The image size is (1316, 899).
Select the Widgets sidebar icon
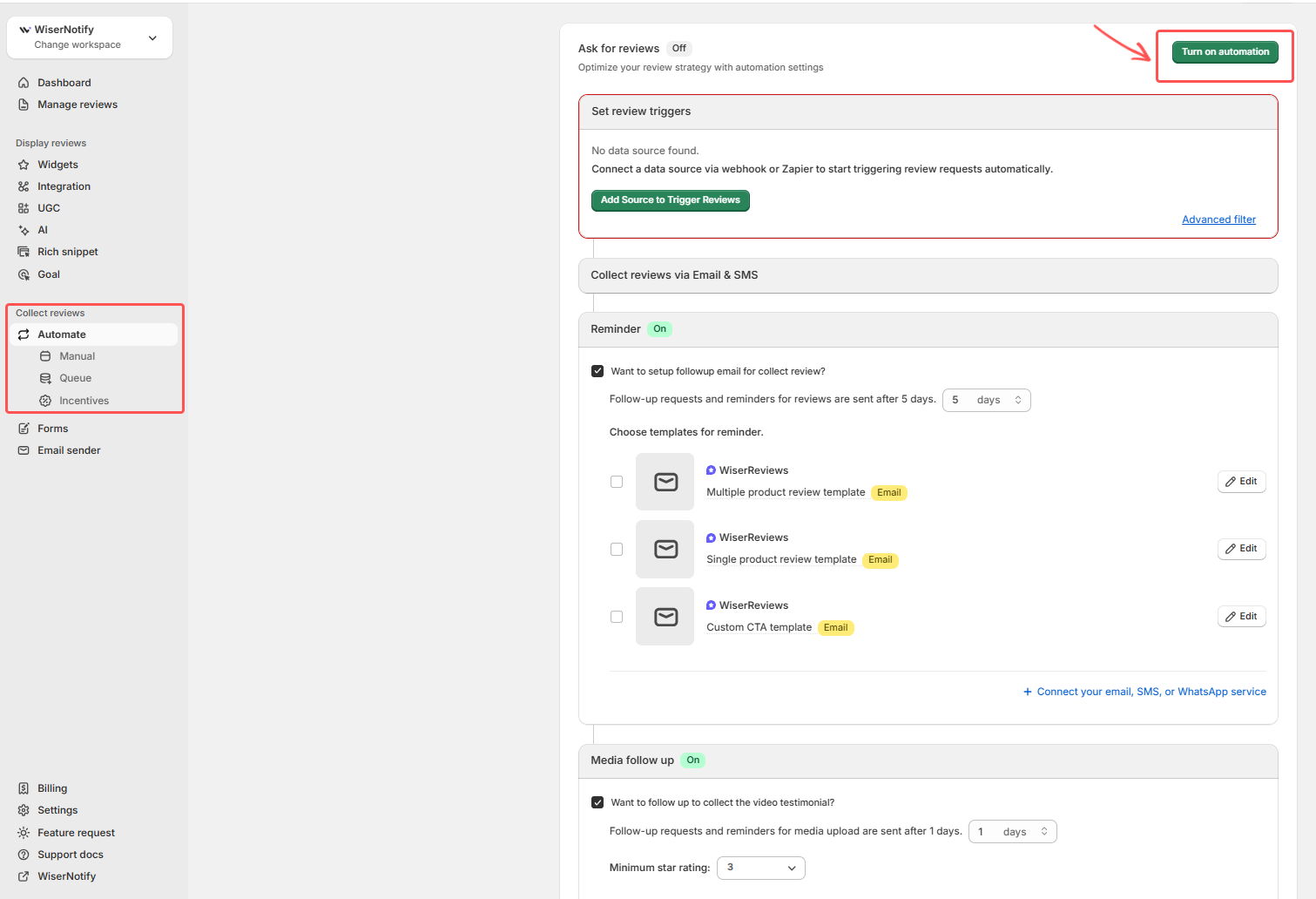coord(24,164)
